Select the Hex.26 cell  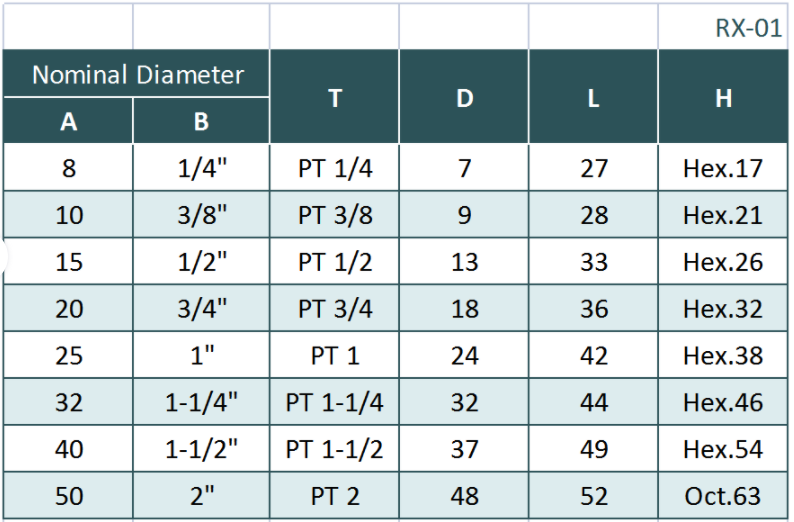pyautogui.click(x=723, y=262)
